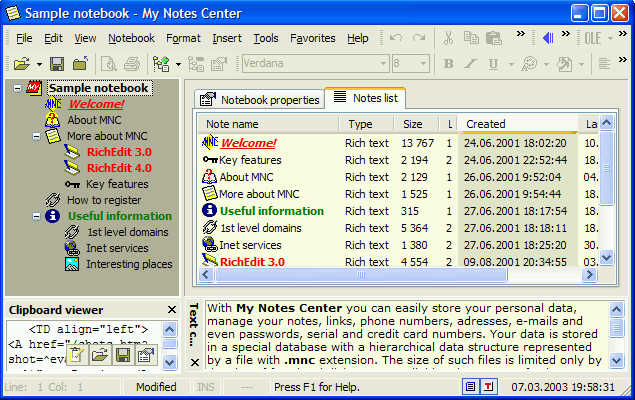Expand the edit toolbar overflow chevron after Paste
The height and width of the screenshot is (400, 635).
click(x=521, y=33)
